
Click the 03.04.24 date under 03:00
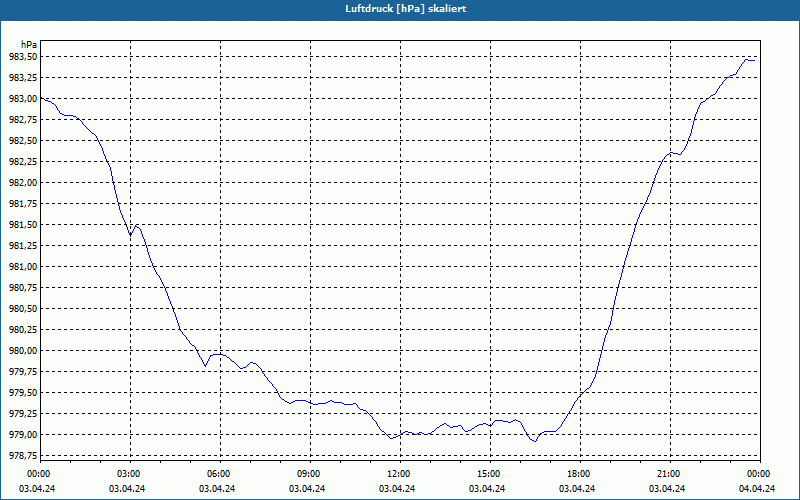pos(127,488)
